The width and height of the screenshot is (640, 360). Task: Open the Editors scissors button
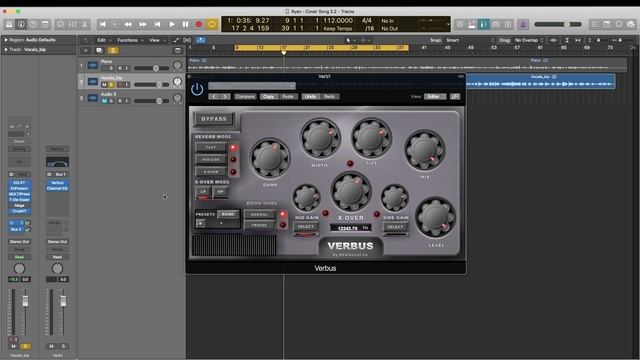coord(84,24)
